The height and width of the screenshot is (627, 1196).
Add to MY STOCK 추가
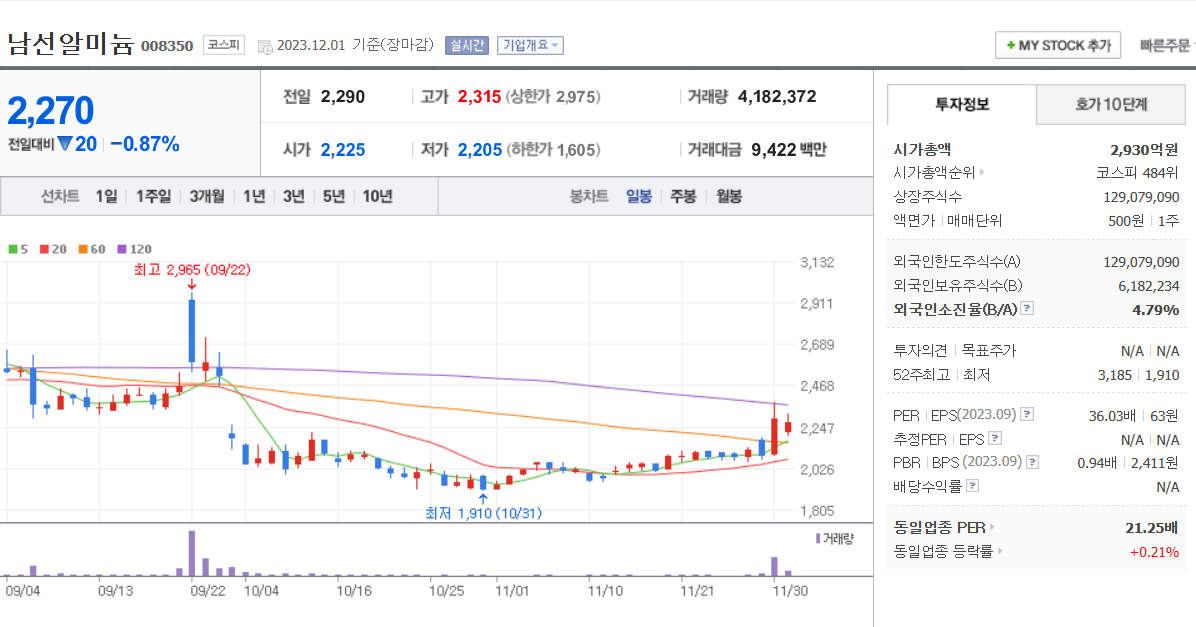pyautogui.click(x=1058, y=45)
